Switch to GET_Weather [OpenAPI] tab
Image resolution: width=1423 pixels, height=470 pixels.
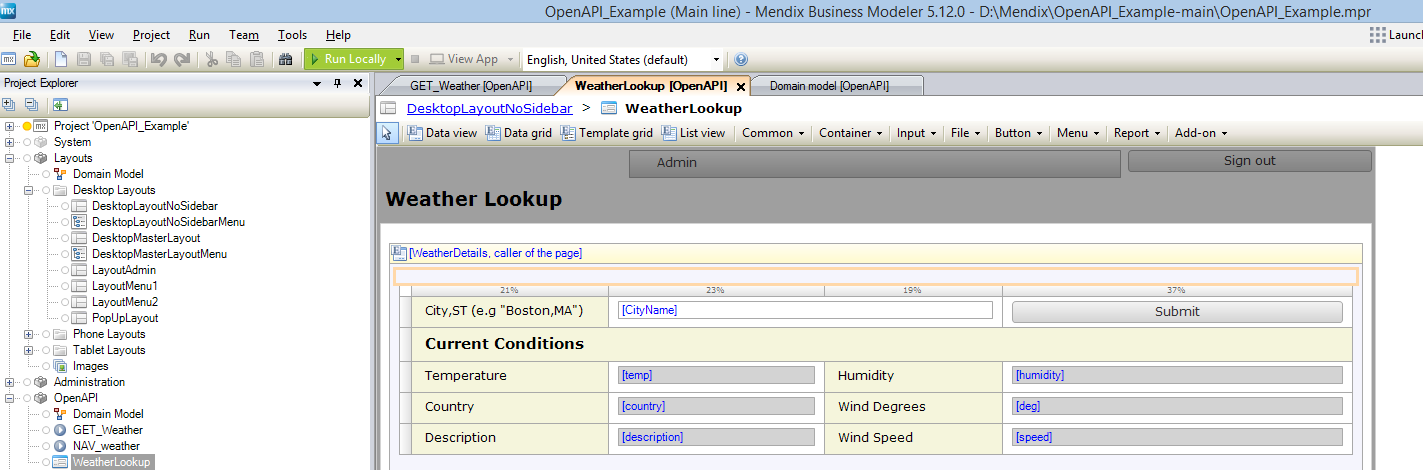point(471,86)
